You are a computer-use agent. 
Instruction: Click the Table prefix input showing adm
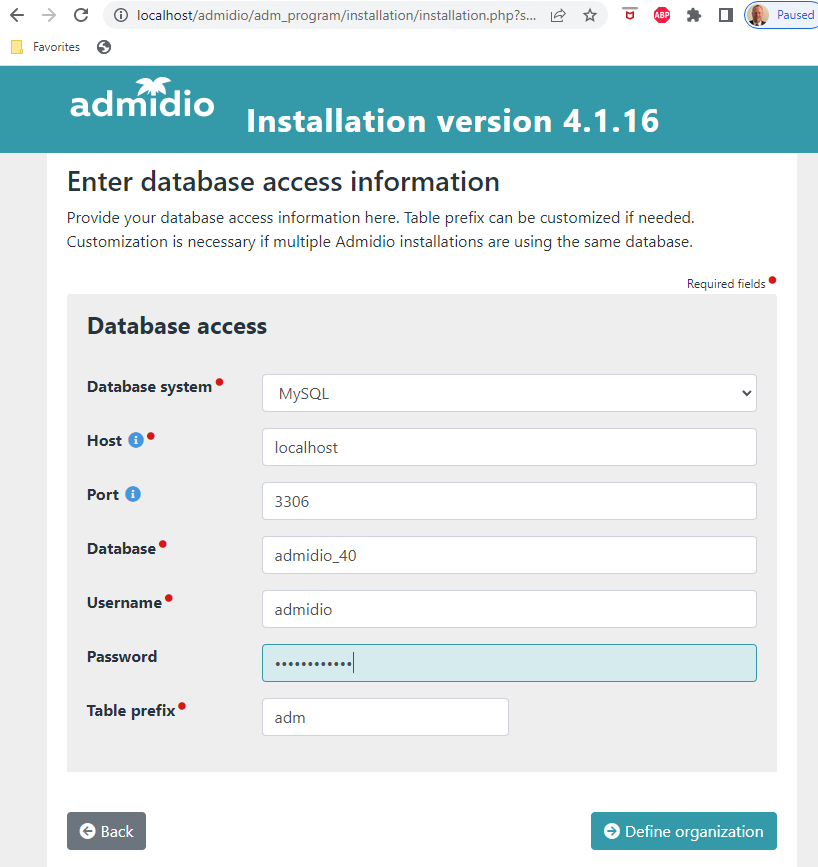coord(385,716)
